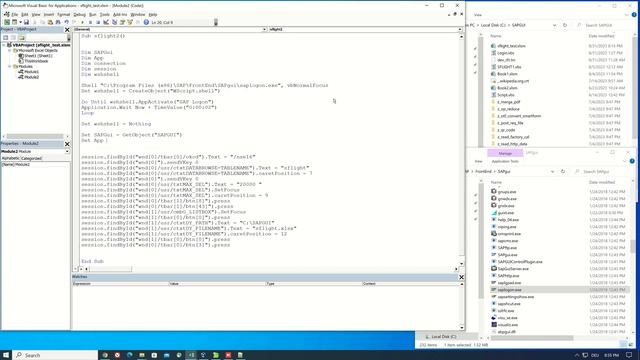Viewport: 640px width, 360px height.
Task: Click View Code icon in Project pane
Action: (x=5, y=38)
